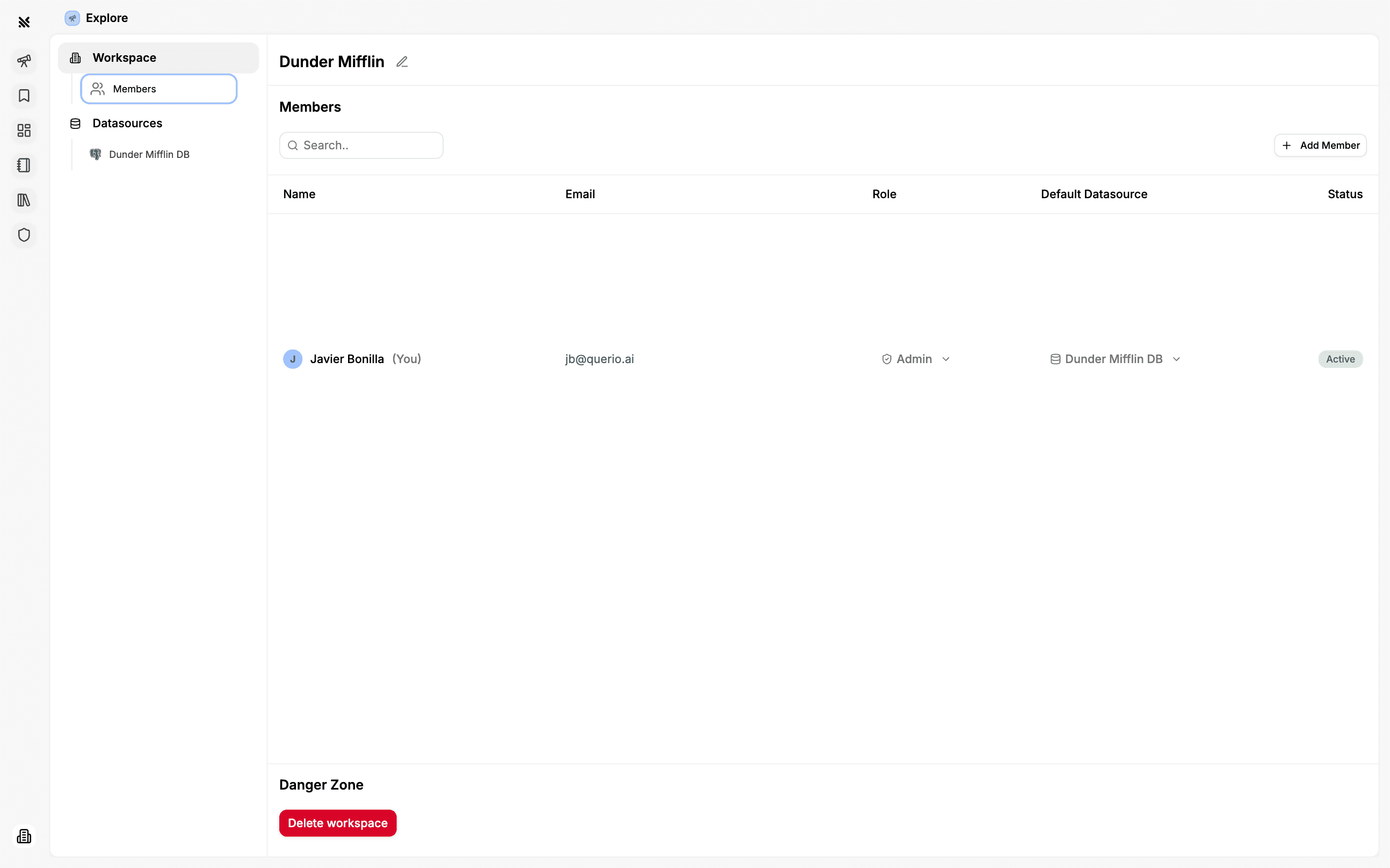Select Dunder Mifflin DB datasource in sidebar

pyautogui.click(x=149, y=155)
